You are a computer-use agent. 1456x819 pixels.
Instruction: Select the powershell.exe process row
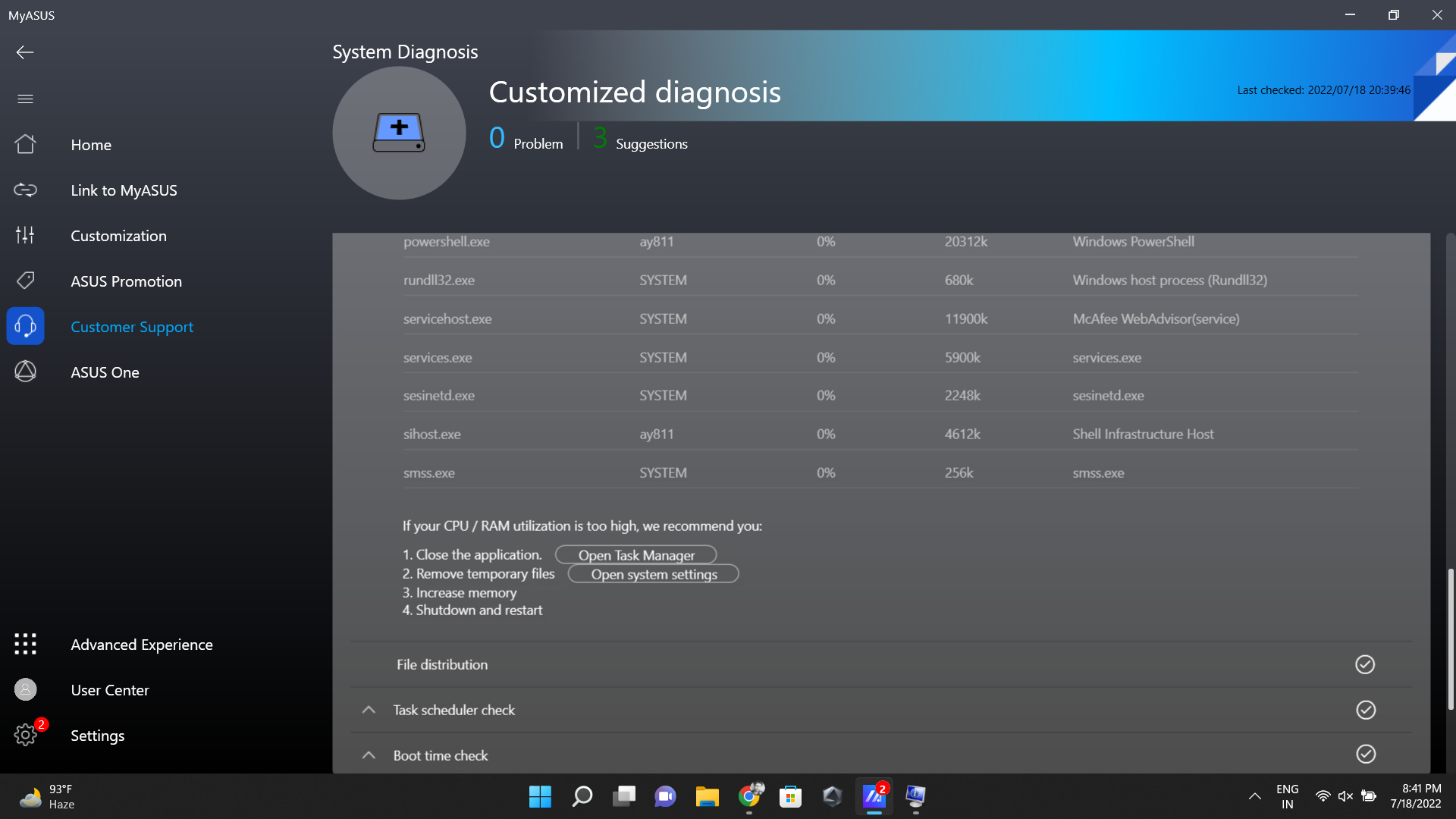pyautogui.click(x=880, y=242)
